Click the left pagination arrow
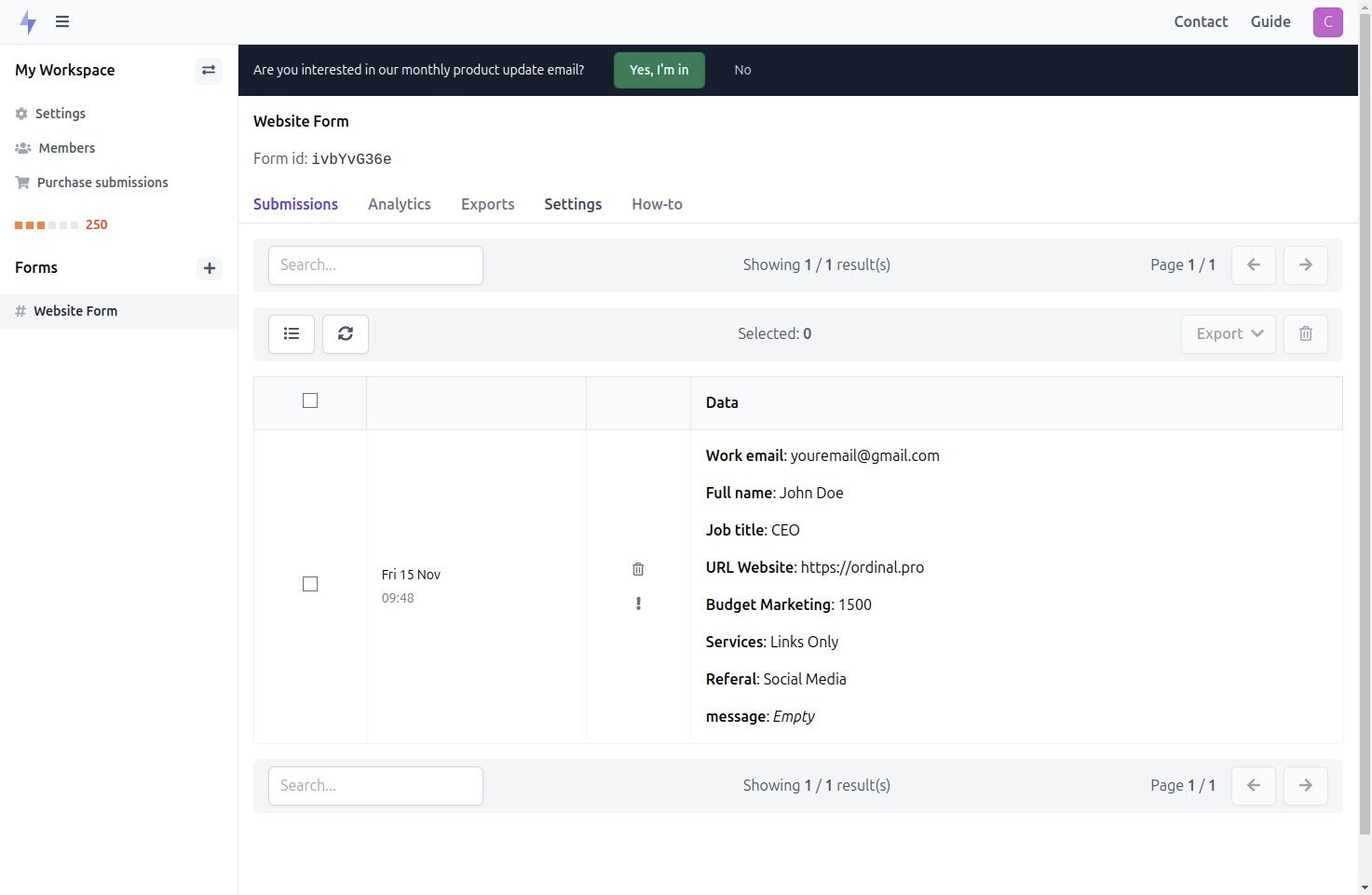 pos(1253,264)
